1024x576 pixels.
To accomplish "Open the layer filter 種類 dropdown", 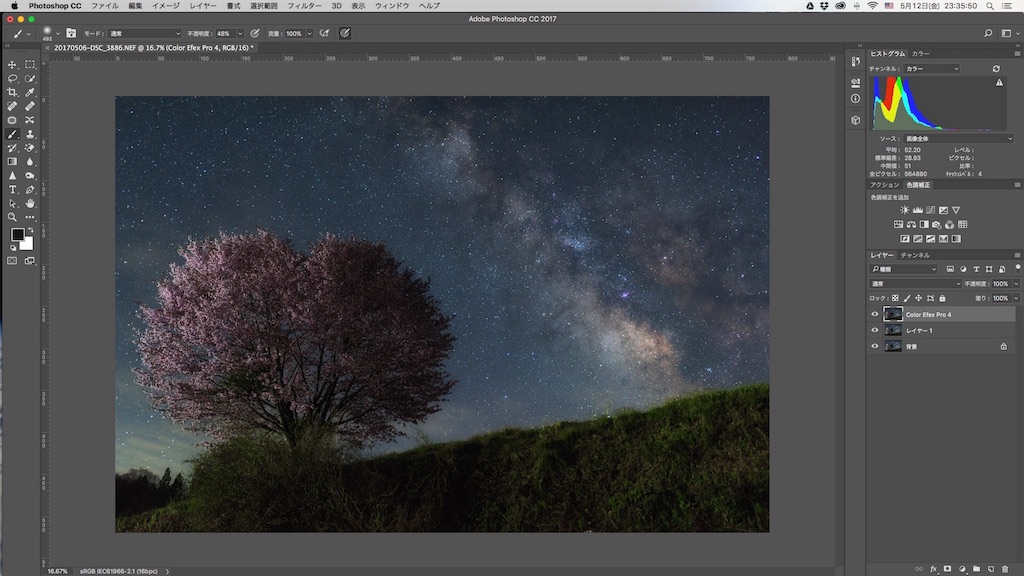I will pyautogui.click(x=904, y=269).
